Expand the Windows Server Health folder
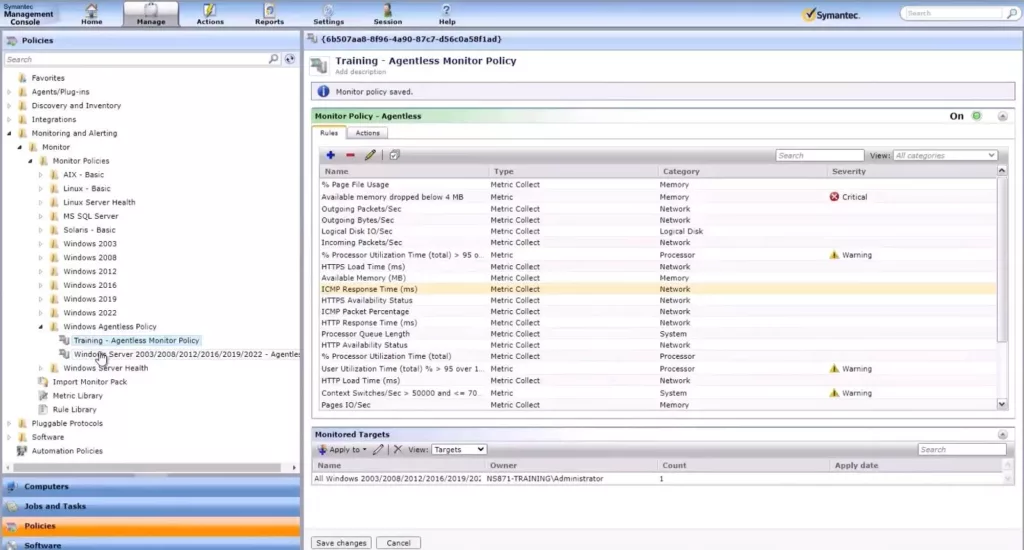This screenshot has height=550, width=1024. [x=40, y=368]
